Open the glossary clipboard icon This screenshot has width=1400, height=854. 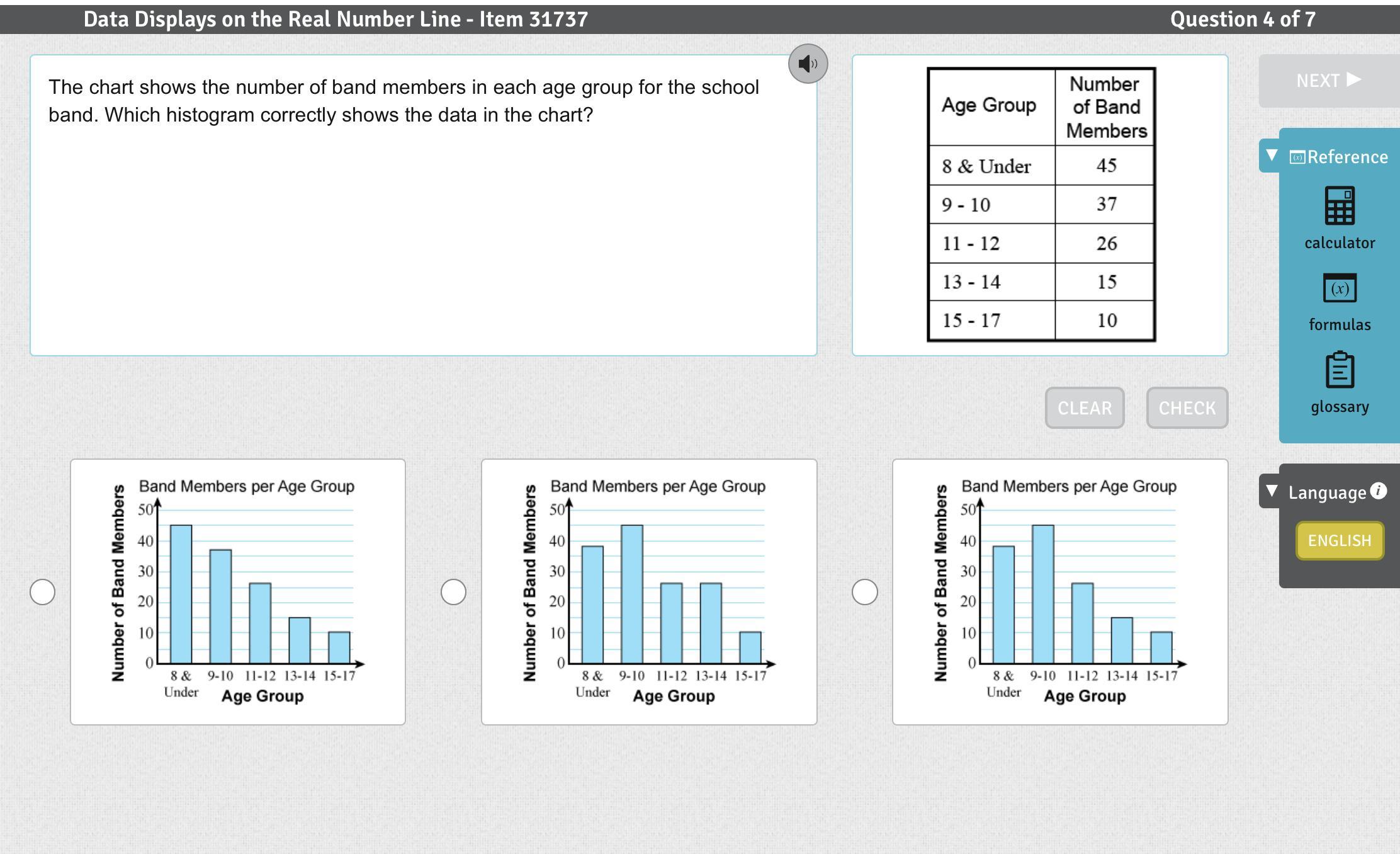(1339, 370)
